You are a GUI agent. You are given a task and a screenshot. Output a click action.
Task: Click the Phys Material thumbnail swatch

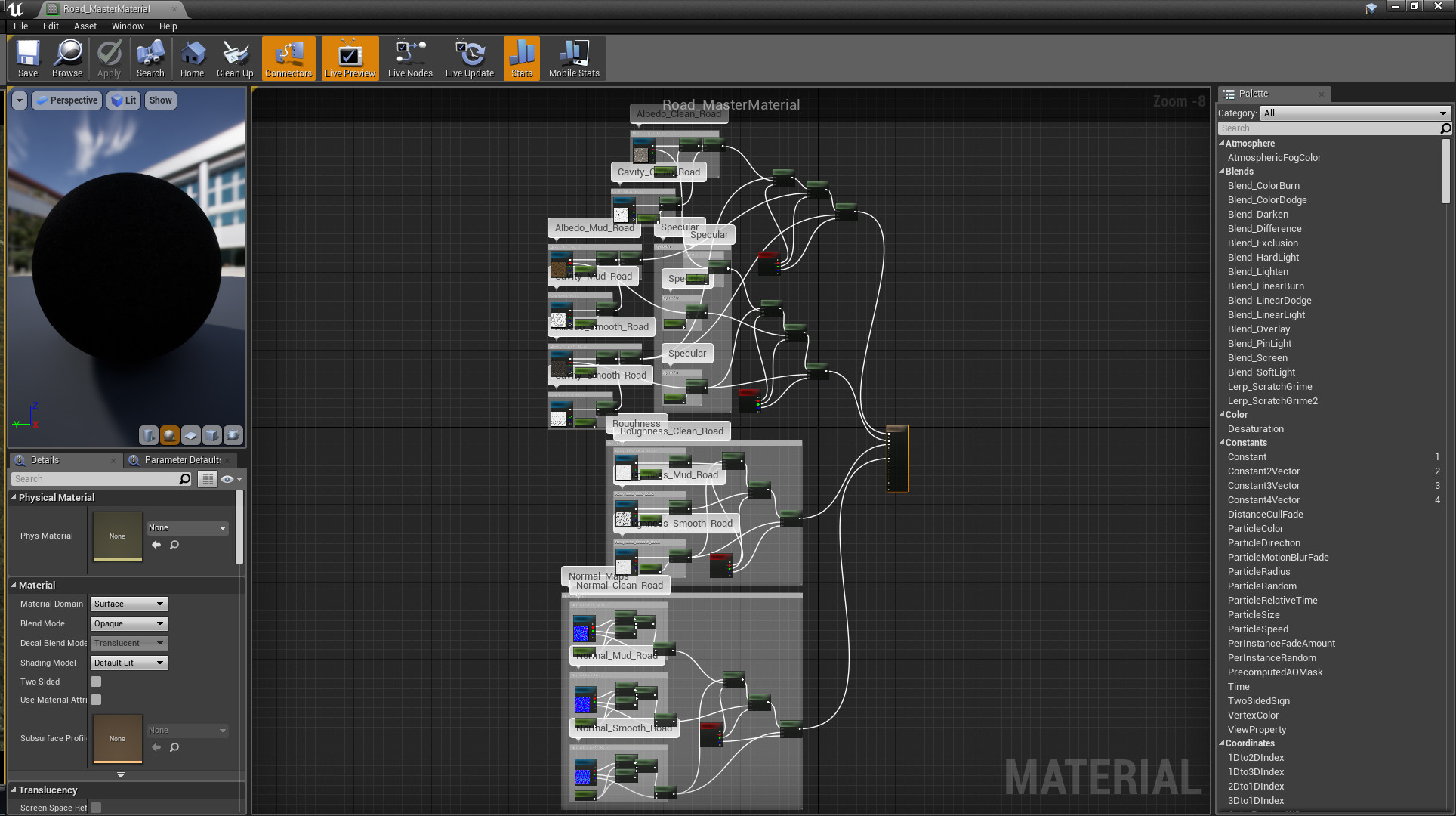pyautogui.click(x=117, y=536)
